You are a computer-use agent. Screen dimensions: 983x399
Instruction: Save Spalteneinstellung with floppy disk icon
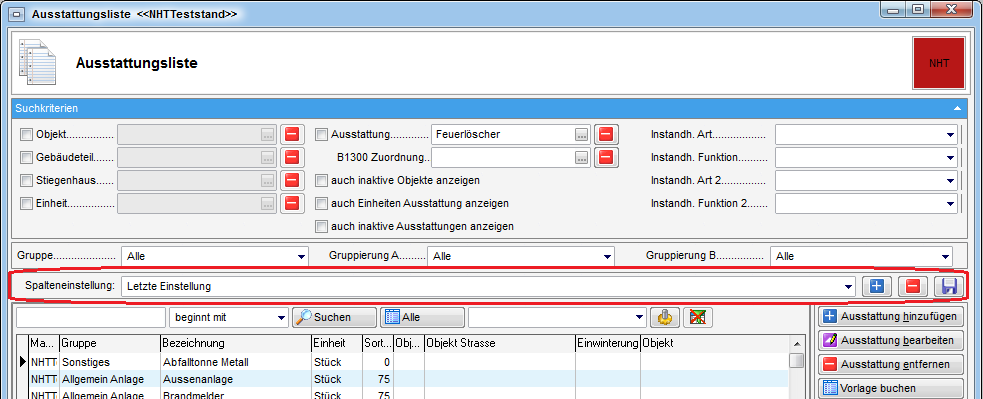point(949,286)
